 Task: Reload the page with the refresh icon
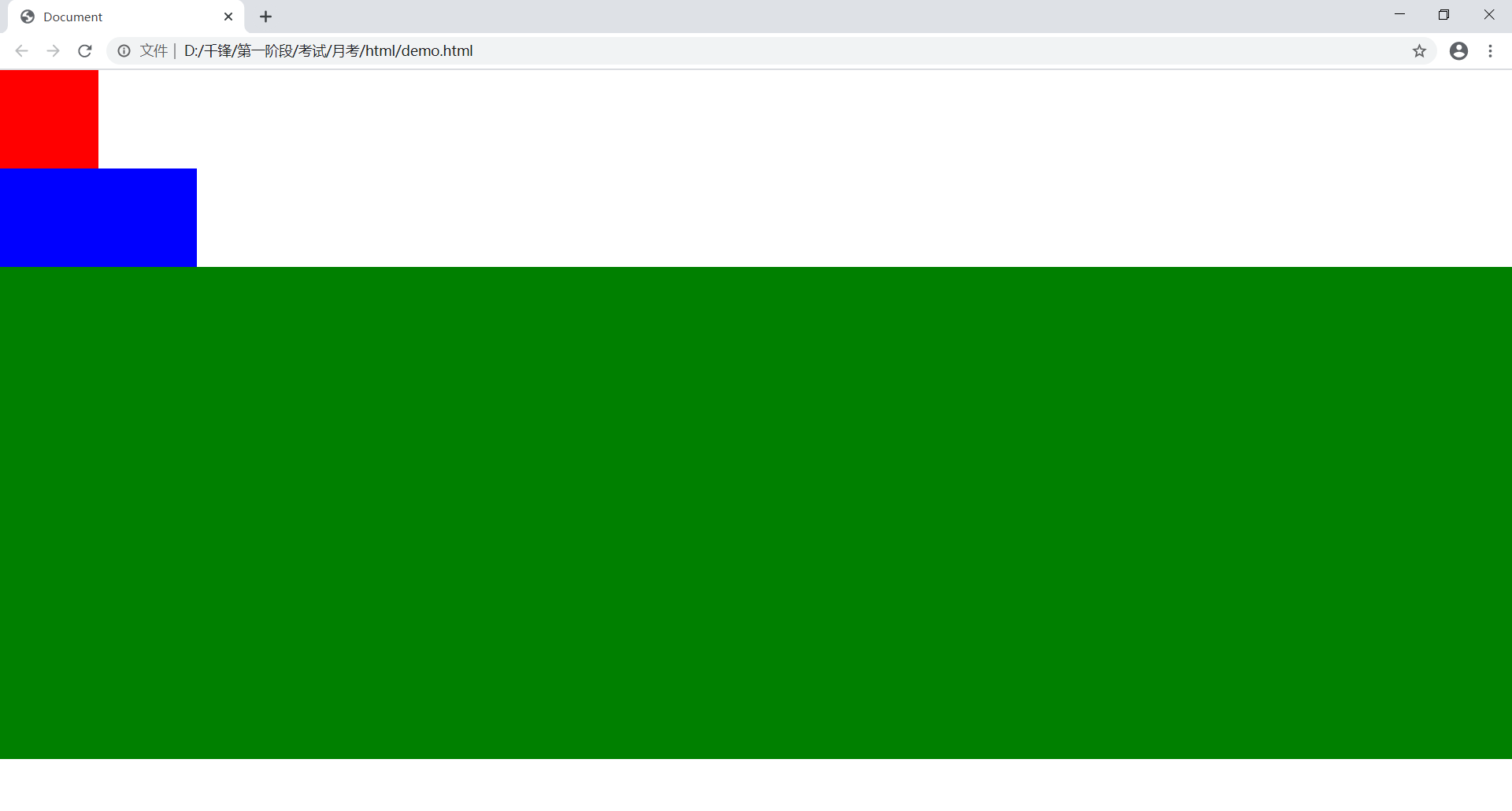(x=85, y=51)
